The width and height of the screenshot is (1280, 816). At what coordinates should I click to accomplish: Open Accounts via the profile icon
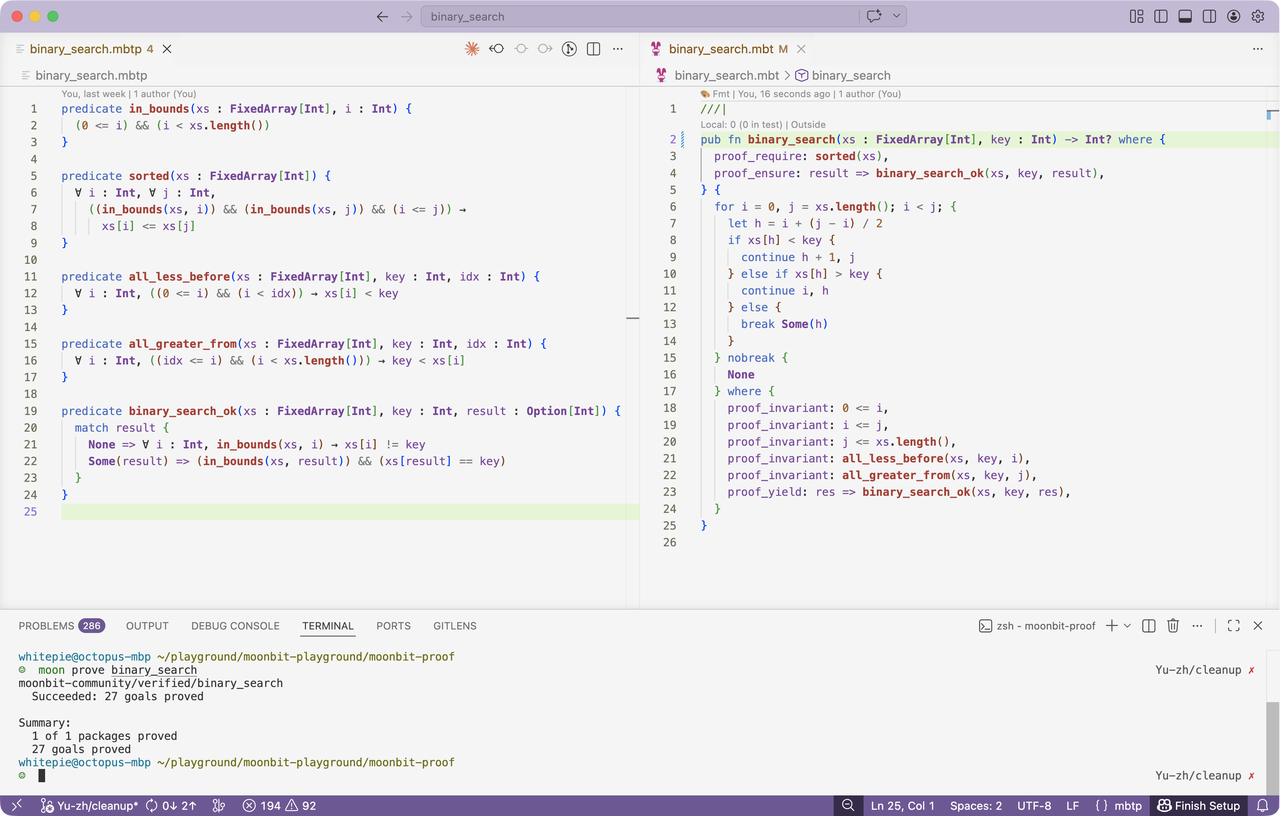1233,16
